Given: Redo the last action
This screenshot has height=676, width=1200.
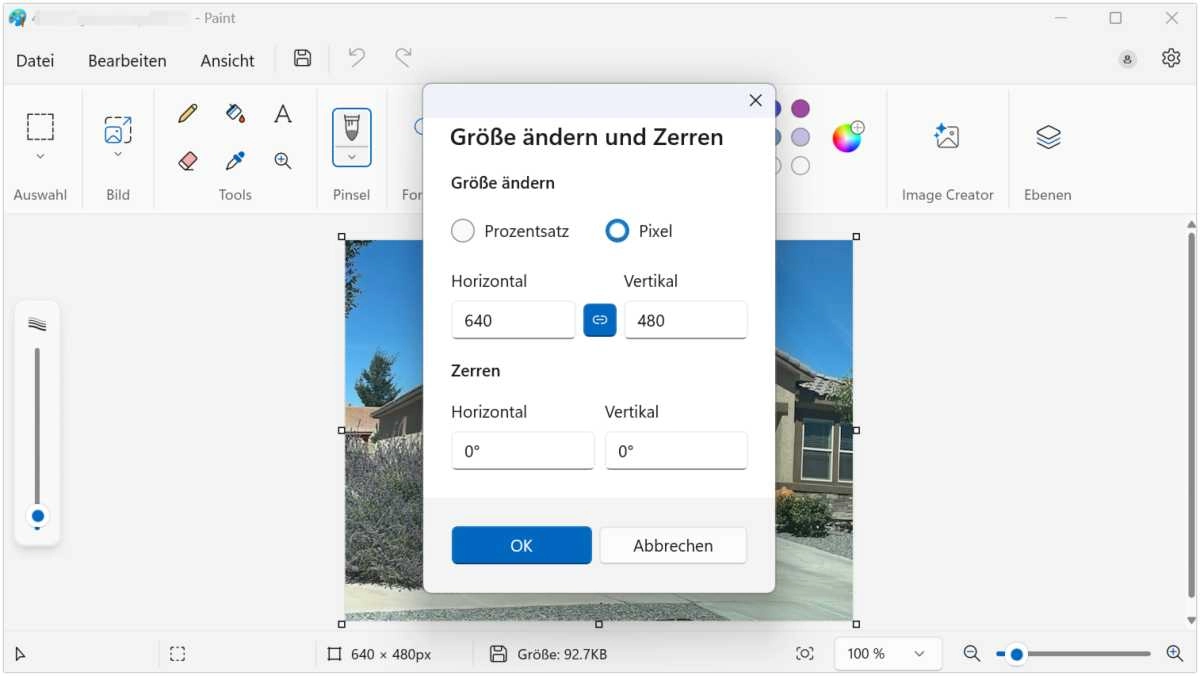Looking at the screenshot, I should [403, 58].
